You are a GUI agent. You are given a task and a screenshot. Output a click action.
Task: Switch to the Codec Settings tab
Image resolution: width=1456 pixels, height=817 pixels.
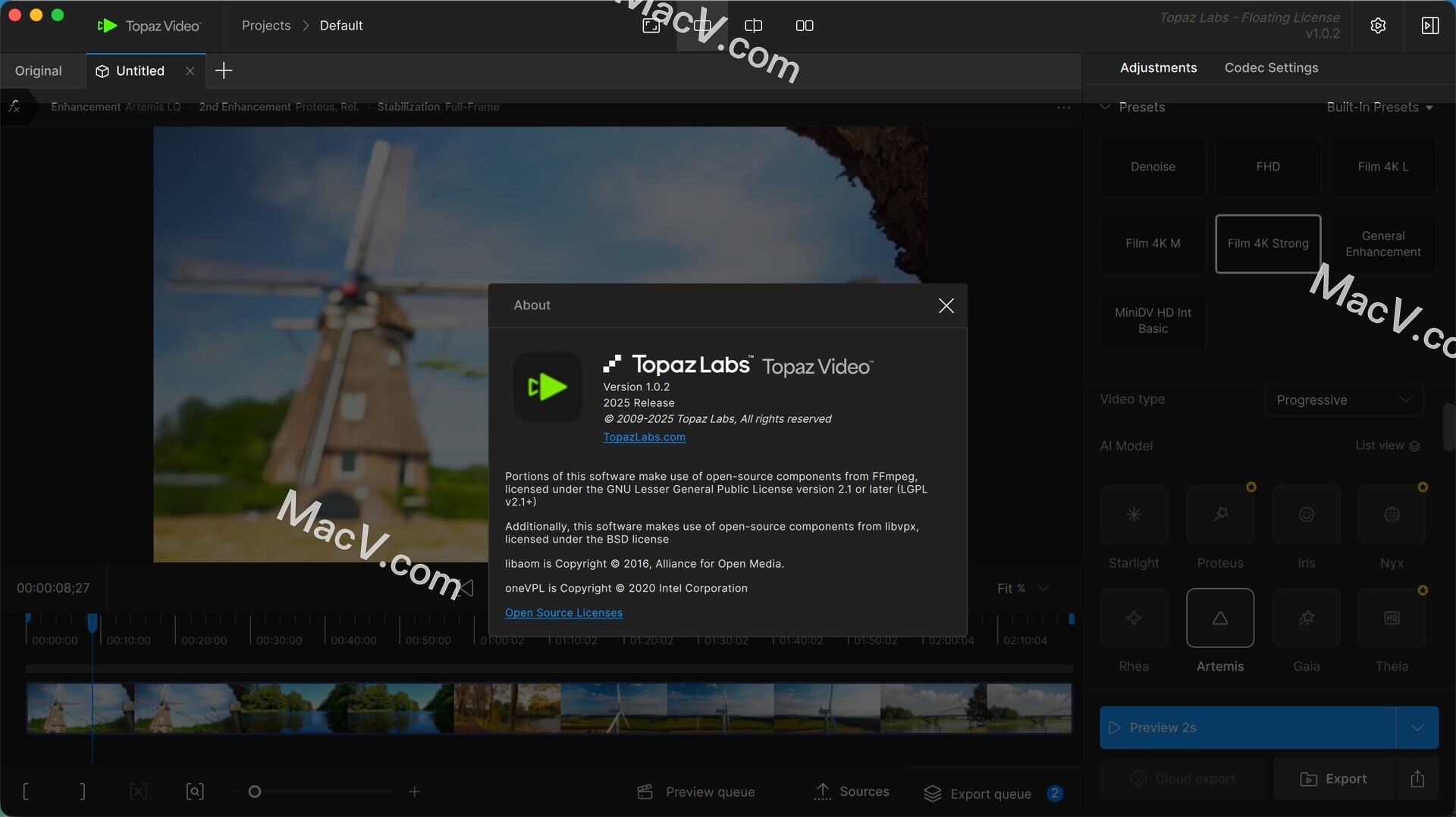1271,67
